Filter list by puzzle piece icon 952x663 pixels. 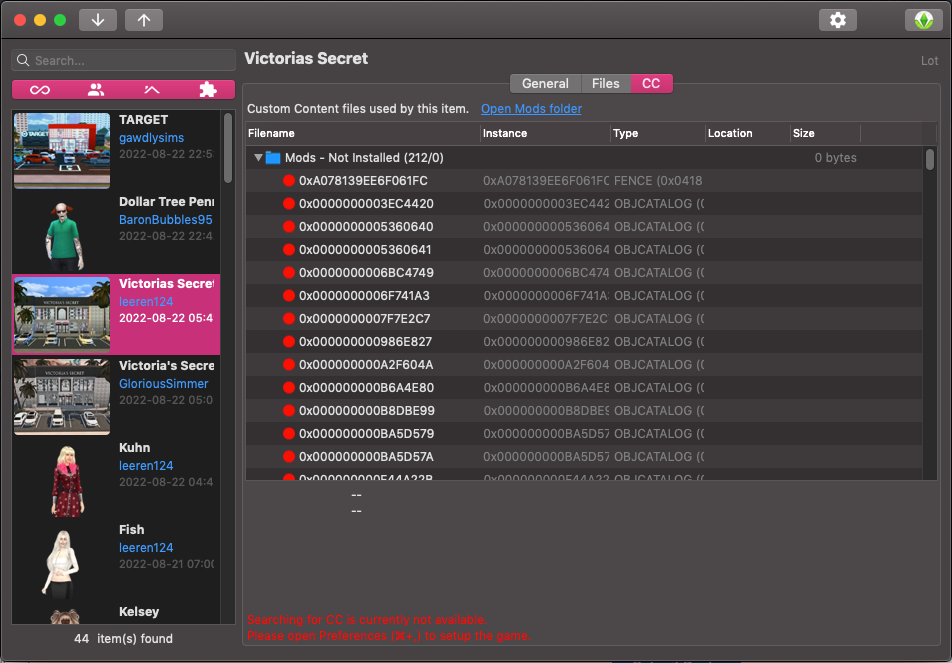(x=208, y=90)
